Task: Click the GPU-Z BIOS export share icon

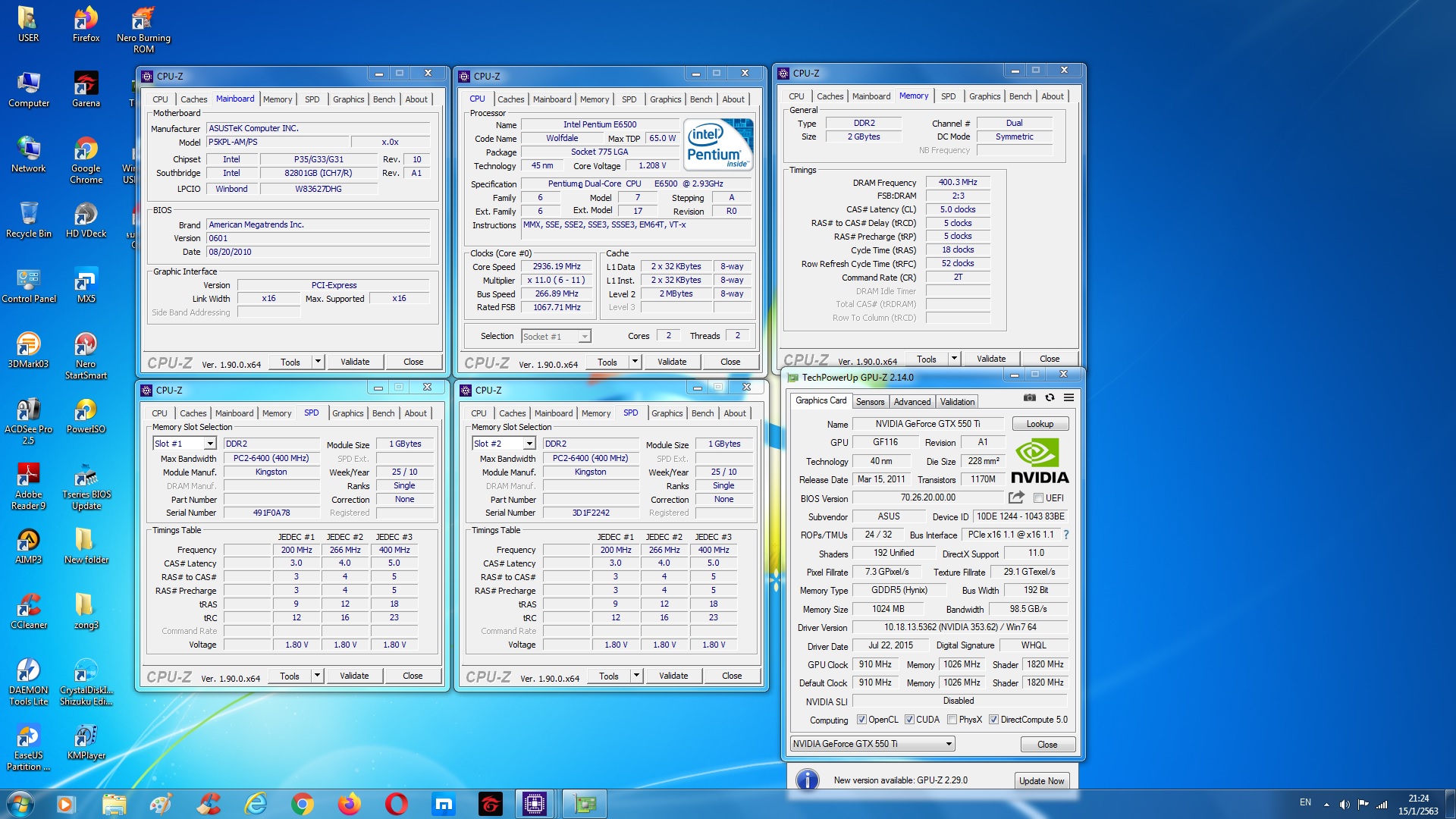Action: [x=1016, y=497]
